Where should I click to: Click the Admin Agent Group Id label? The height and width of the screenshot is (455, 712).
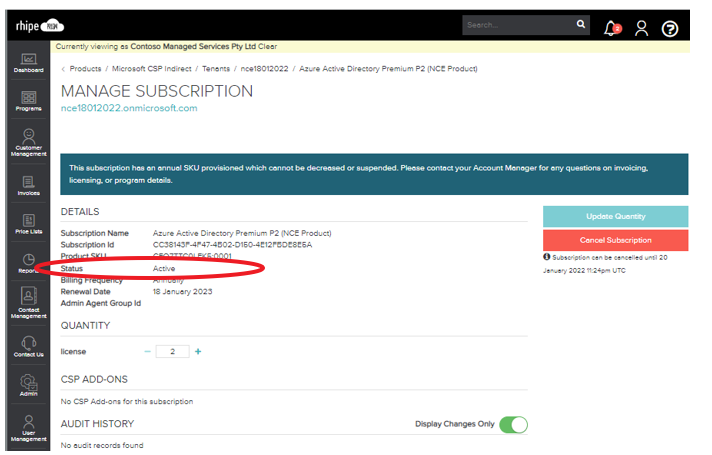click(x=101, y=303)
